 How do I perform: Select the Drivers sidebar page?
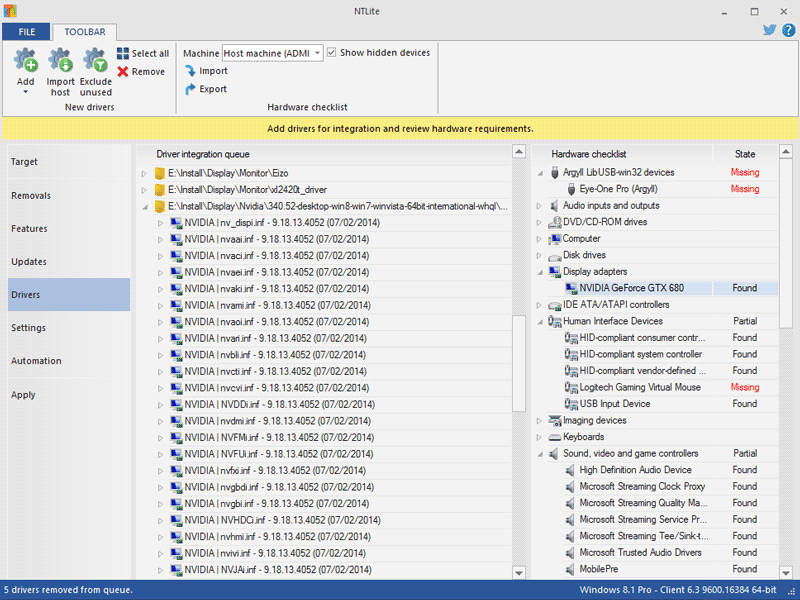(69, 294)
